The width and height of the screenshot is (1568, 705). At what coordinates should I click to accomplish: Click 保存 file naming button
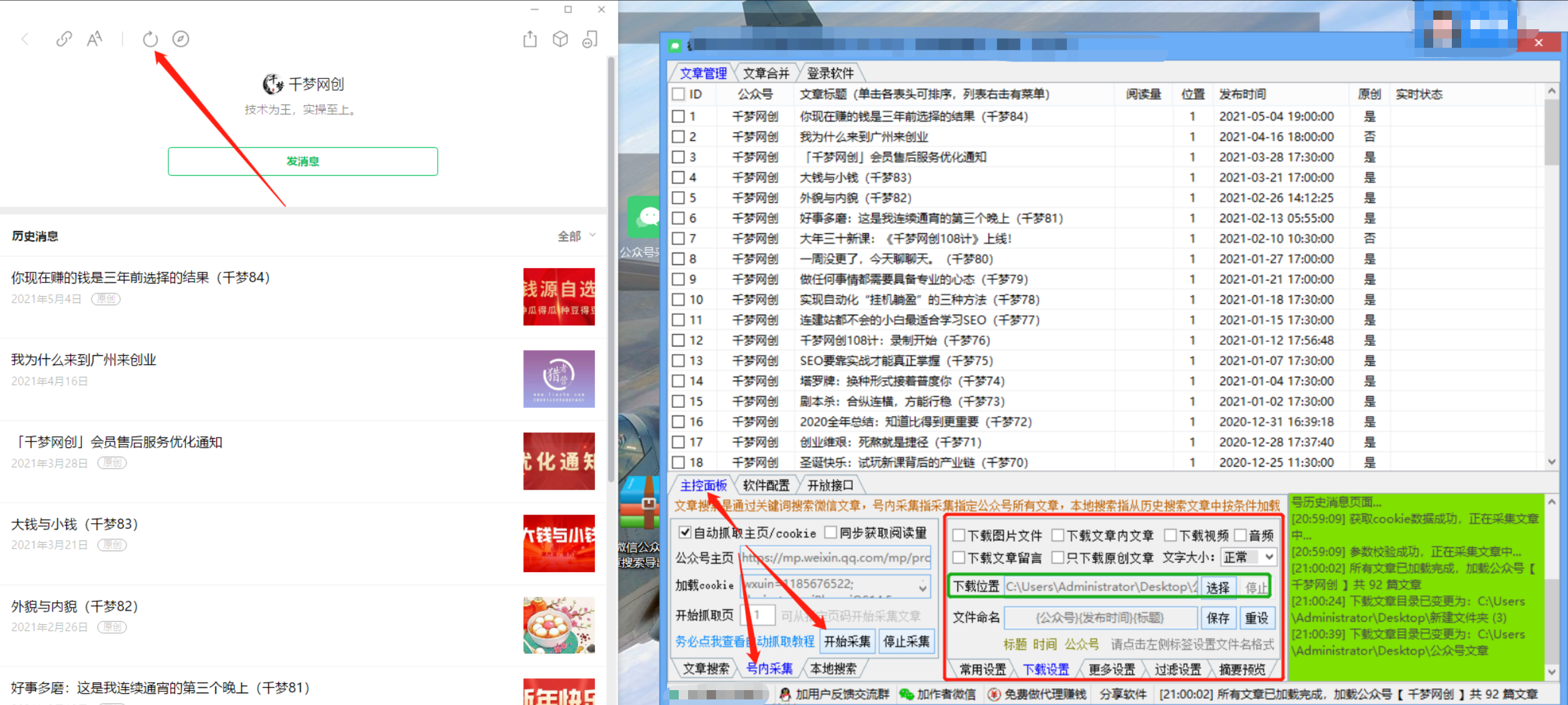tap(1218, 617)
